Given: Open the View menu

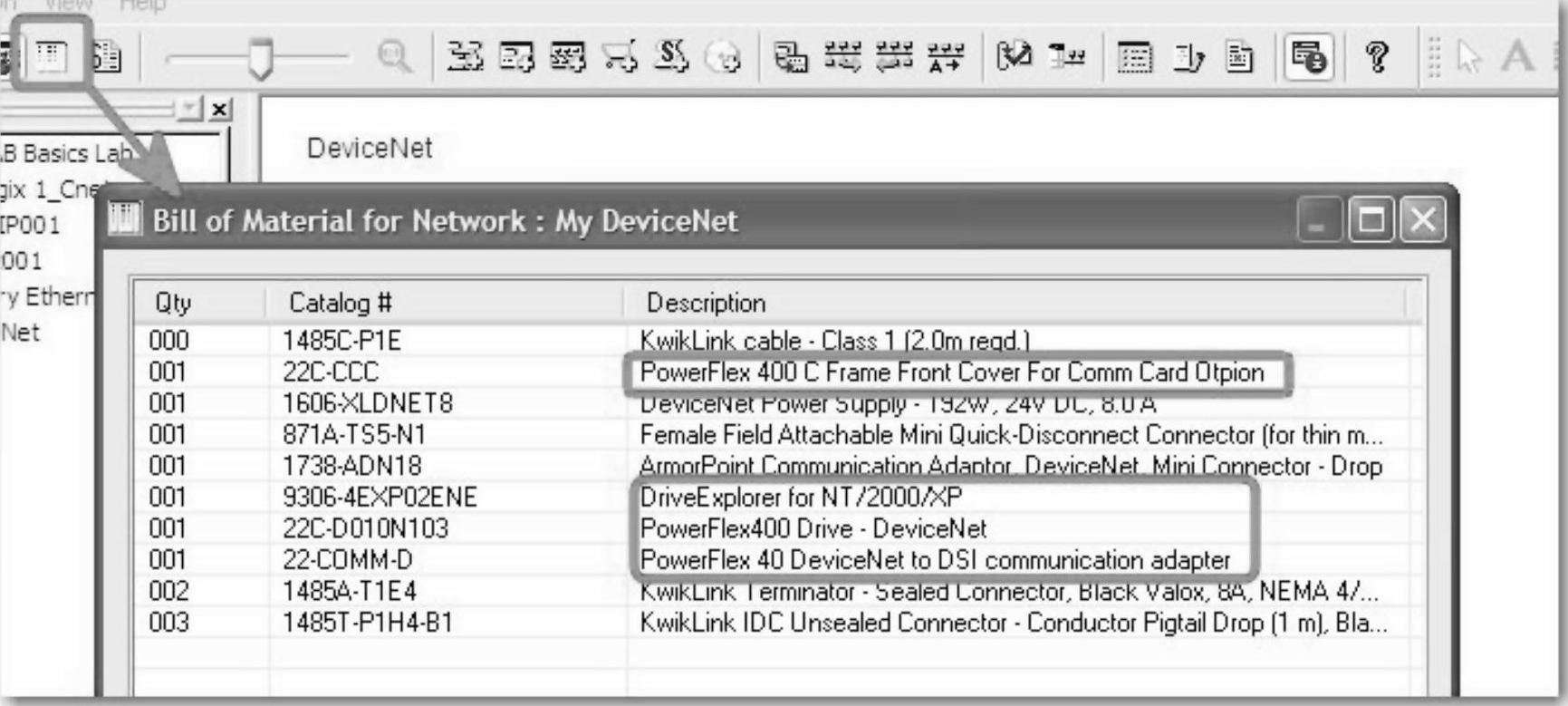Looking at the screenshot, I should coord(67,5).
